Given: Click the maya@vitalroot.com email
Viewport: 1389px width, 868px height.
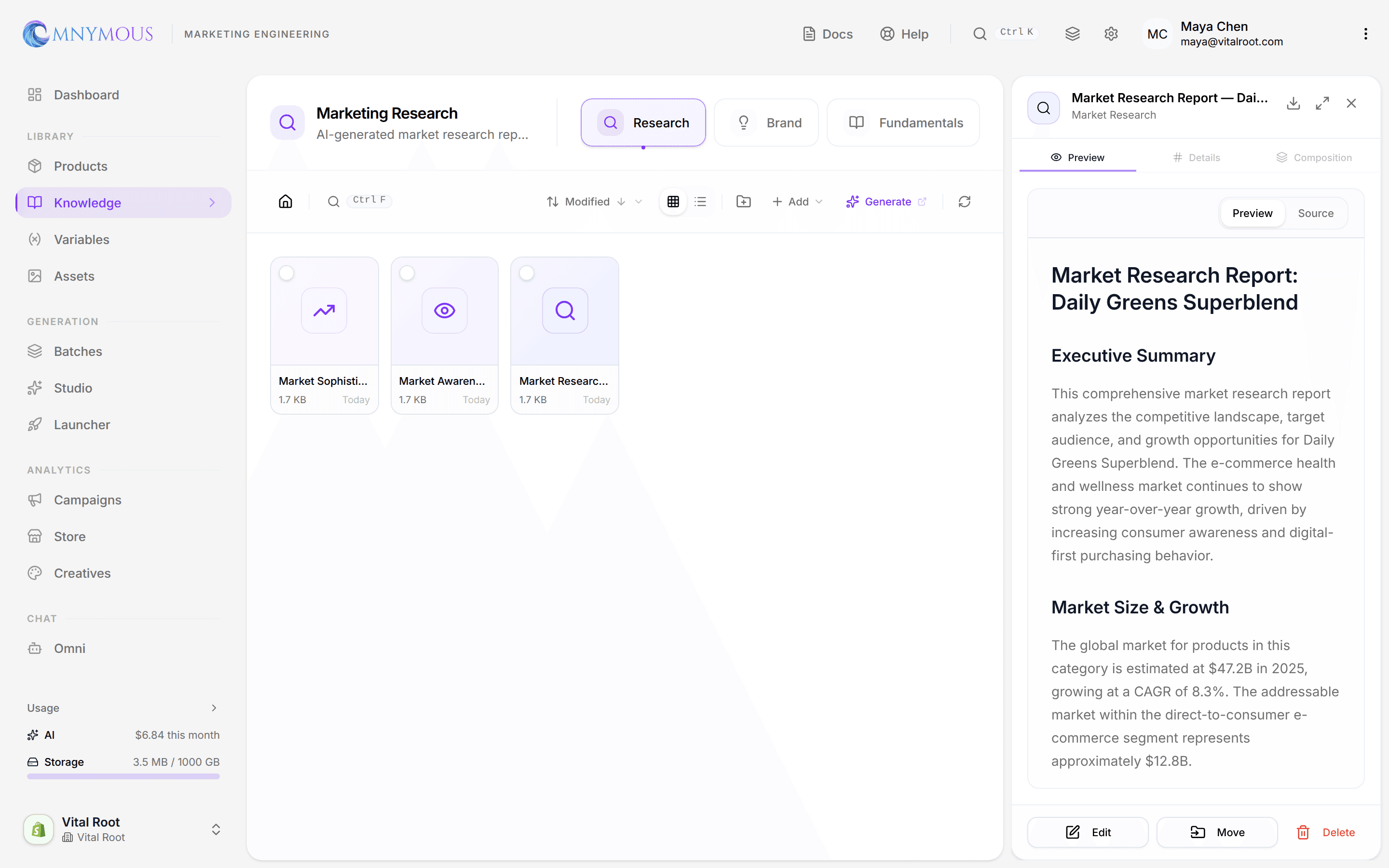Looking at the screenshot, I should 1232,42.
